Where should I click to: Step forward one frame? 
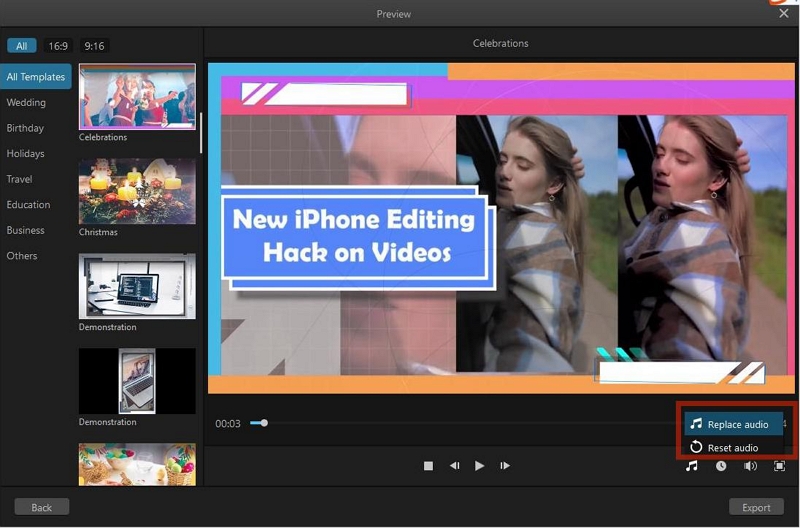[505, 466]
